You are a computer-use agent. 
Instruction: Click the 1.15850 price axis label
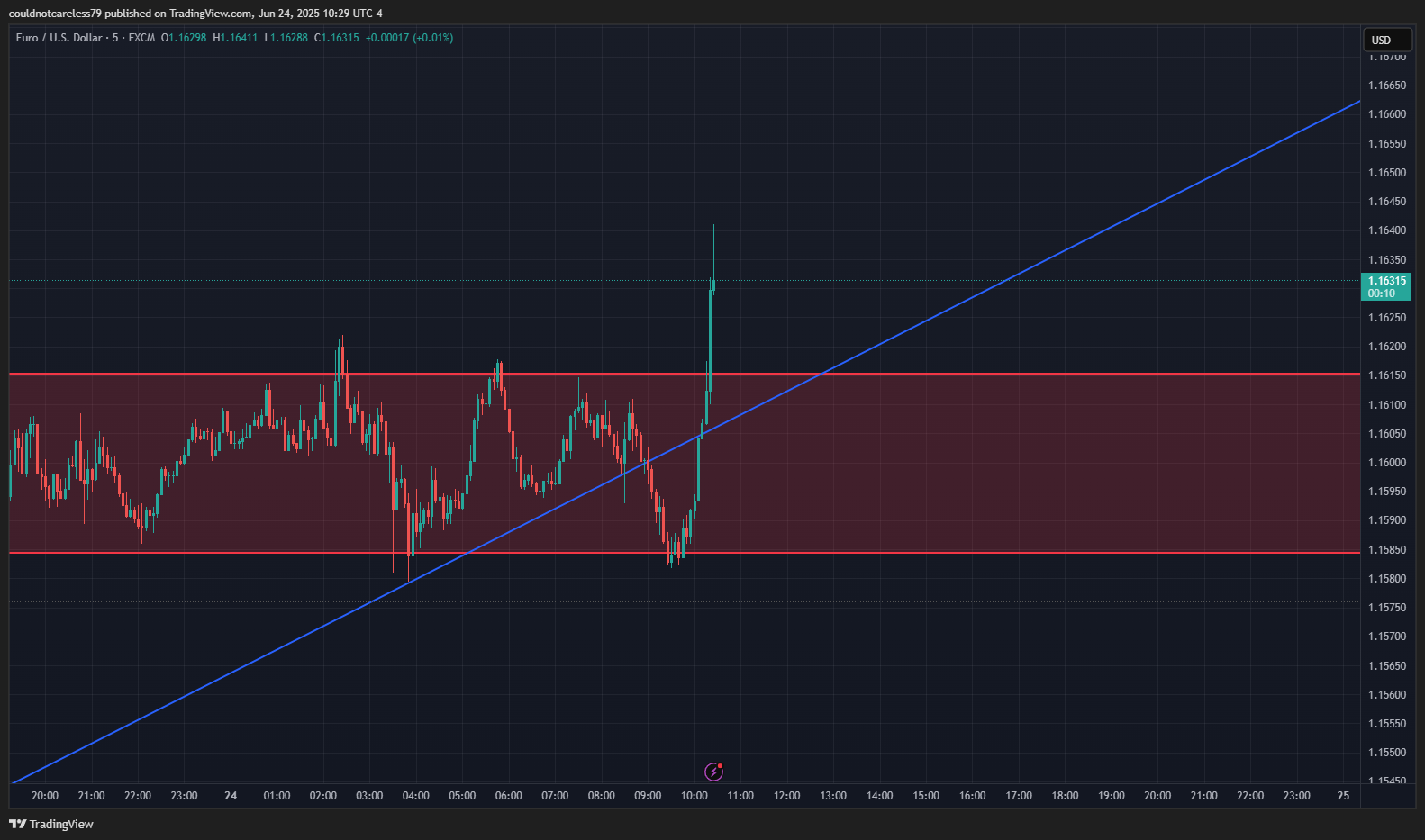pos(1386,550)
